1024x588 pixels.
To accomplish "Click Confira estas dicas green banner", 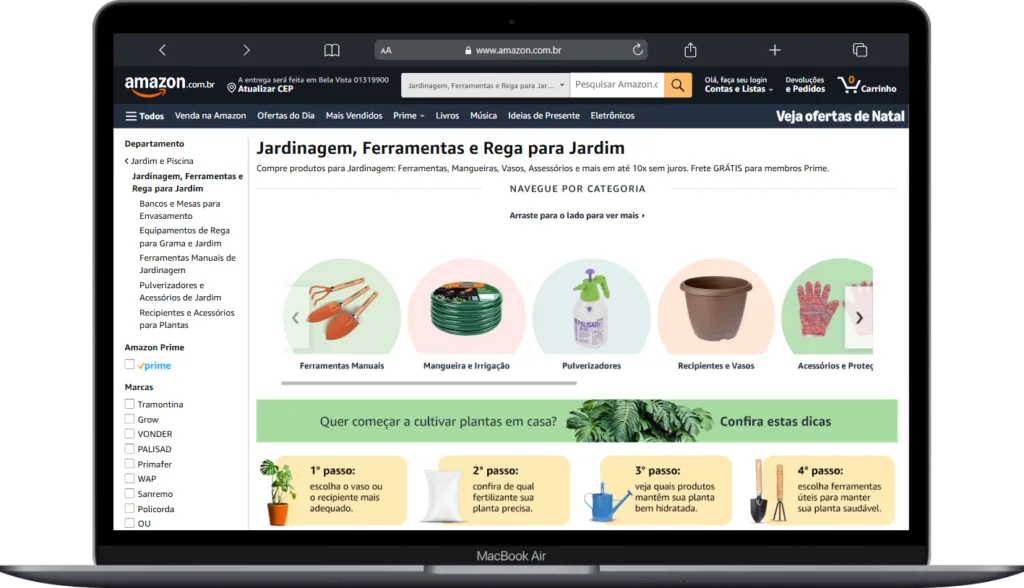I will tap(577, 421).
